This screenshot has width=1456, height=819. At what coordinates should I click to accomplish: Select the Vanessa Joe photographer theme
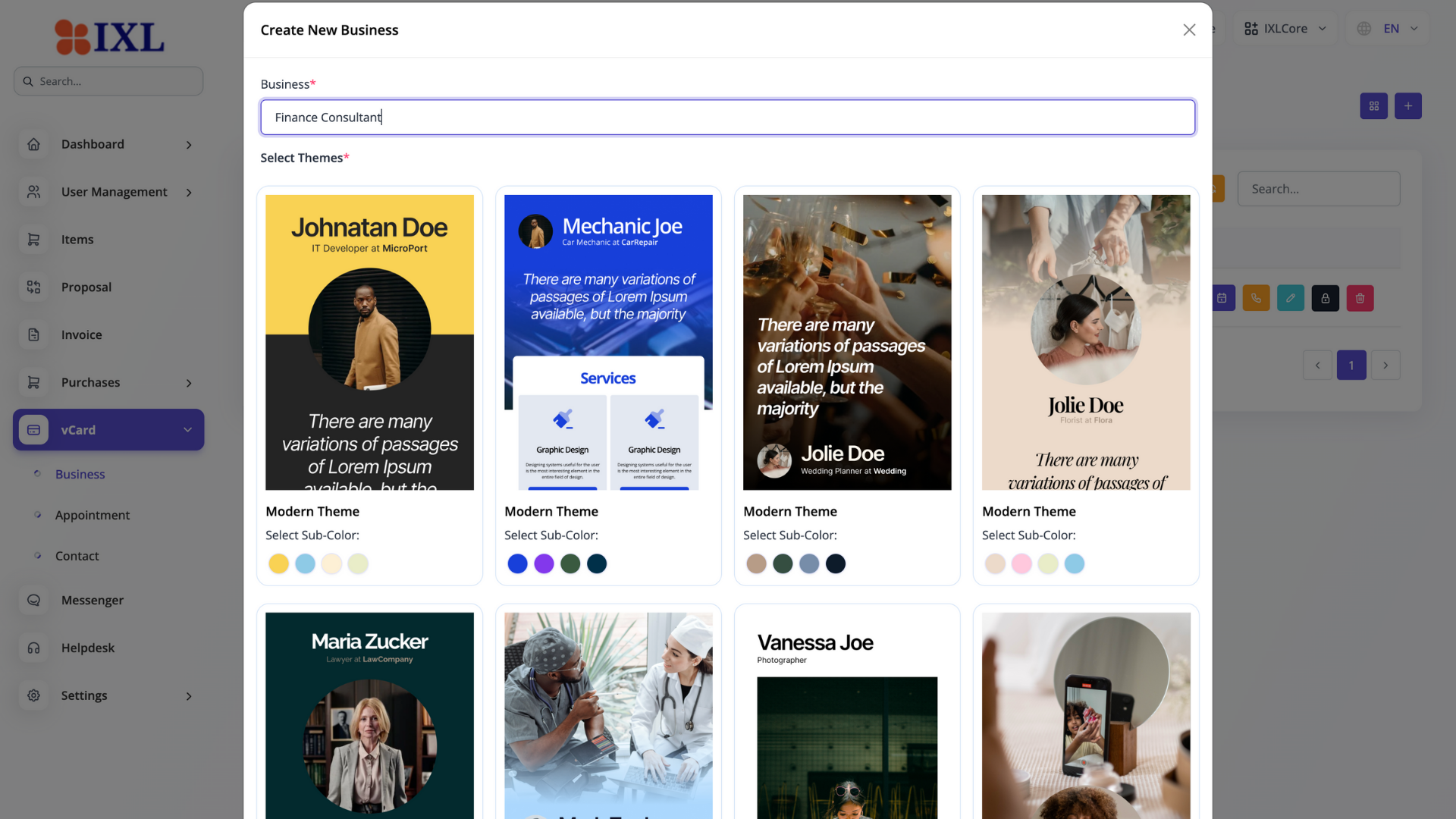pos(847,715)
